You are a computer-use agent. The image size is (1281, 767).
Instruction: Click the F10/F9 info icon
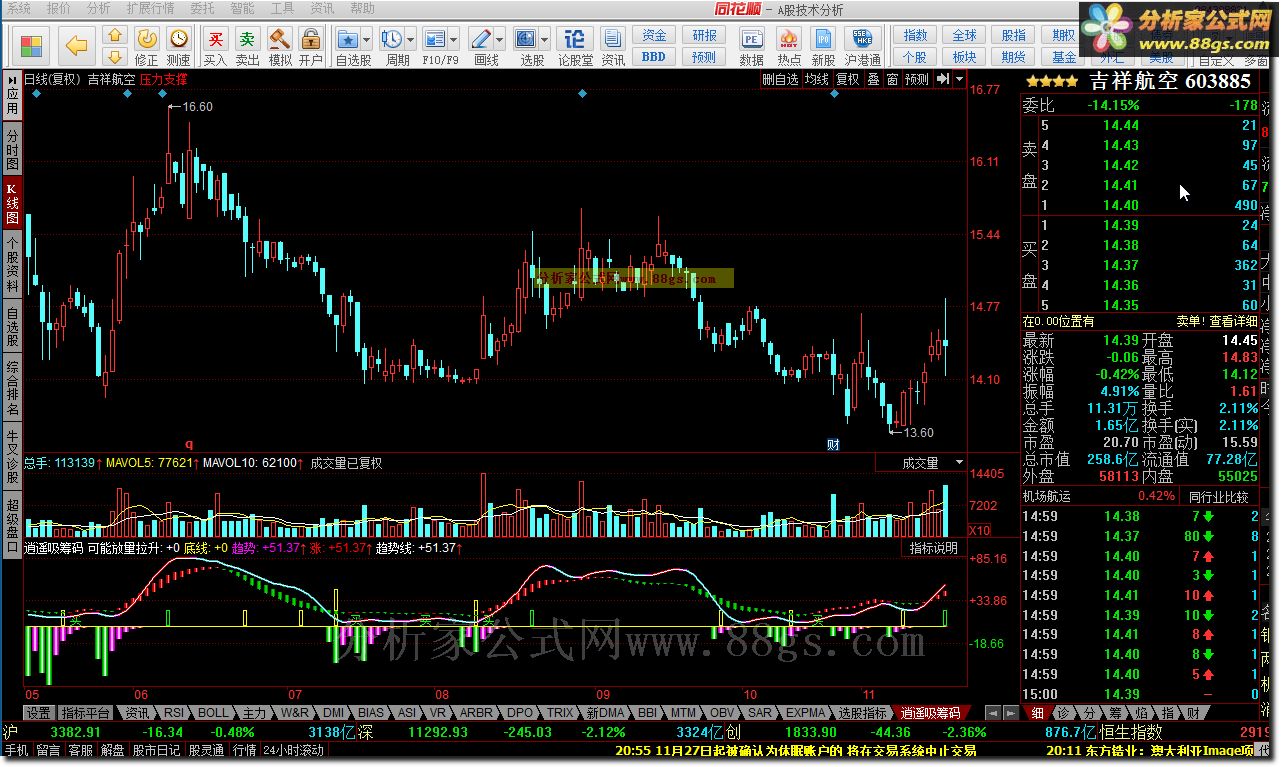(435, 39)
